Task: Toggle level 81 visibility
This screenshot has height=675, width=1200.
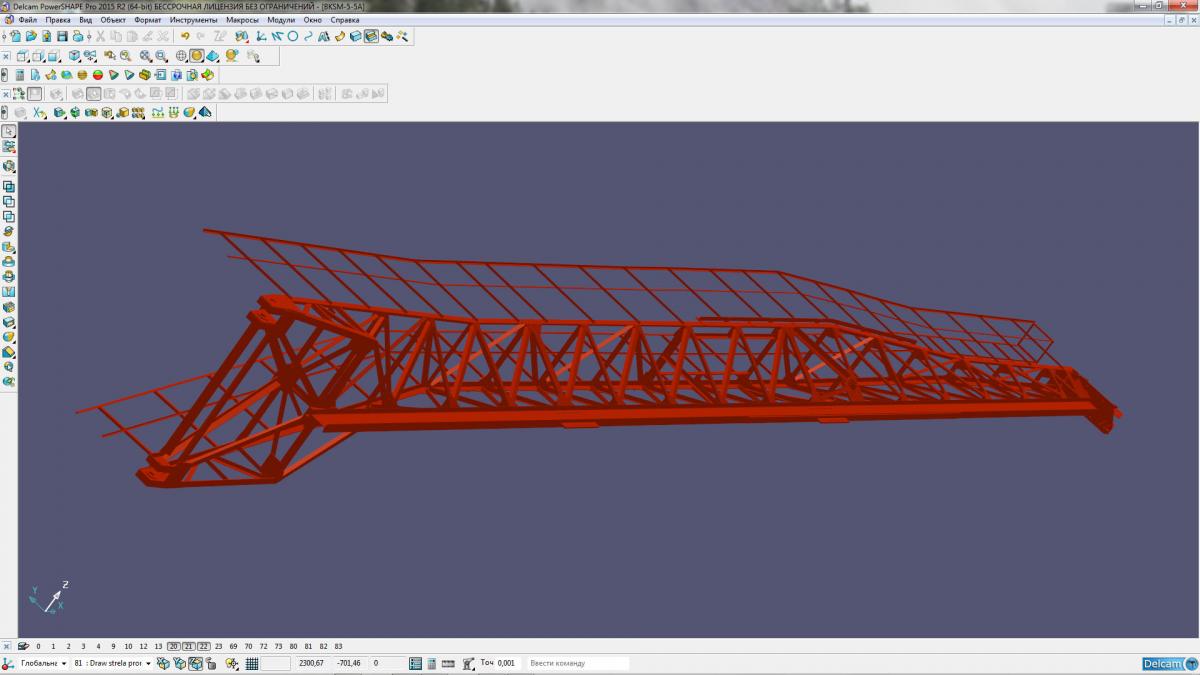Action: tap(308, 646)
